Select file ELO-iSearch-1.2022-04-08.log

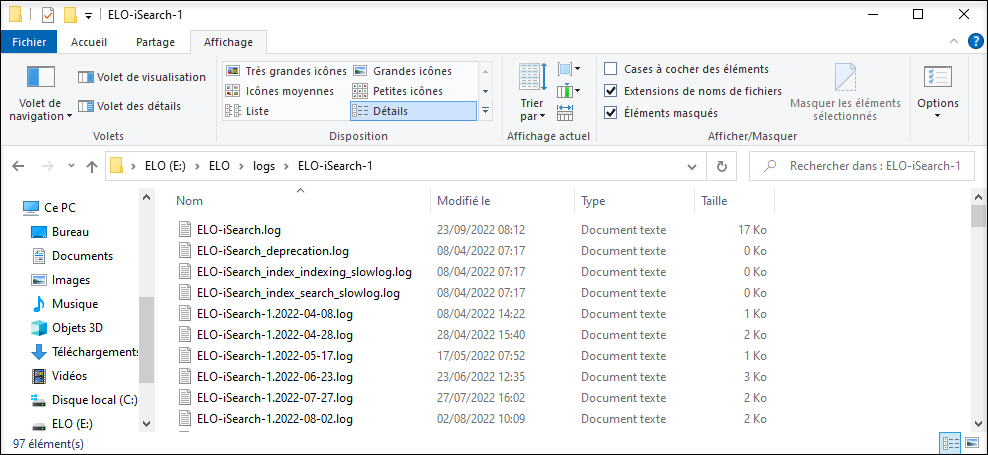coord(275,314)
